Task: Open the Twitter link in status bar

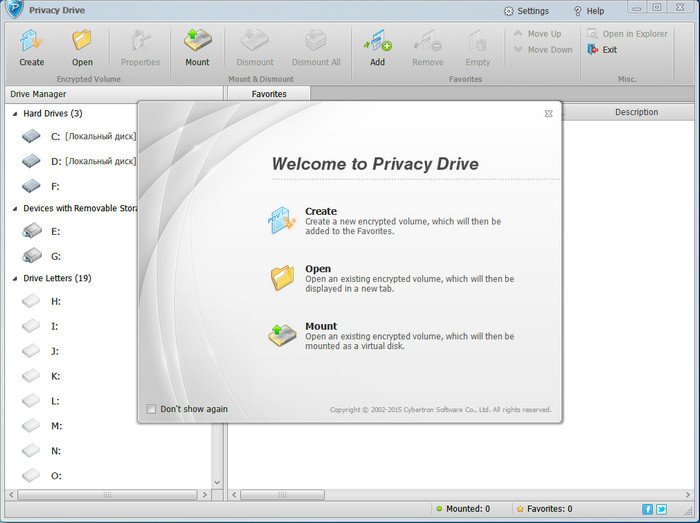Action: point(662,509)
